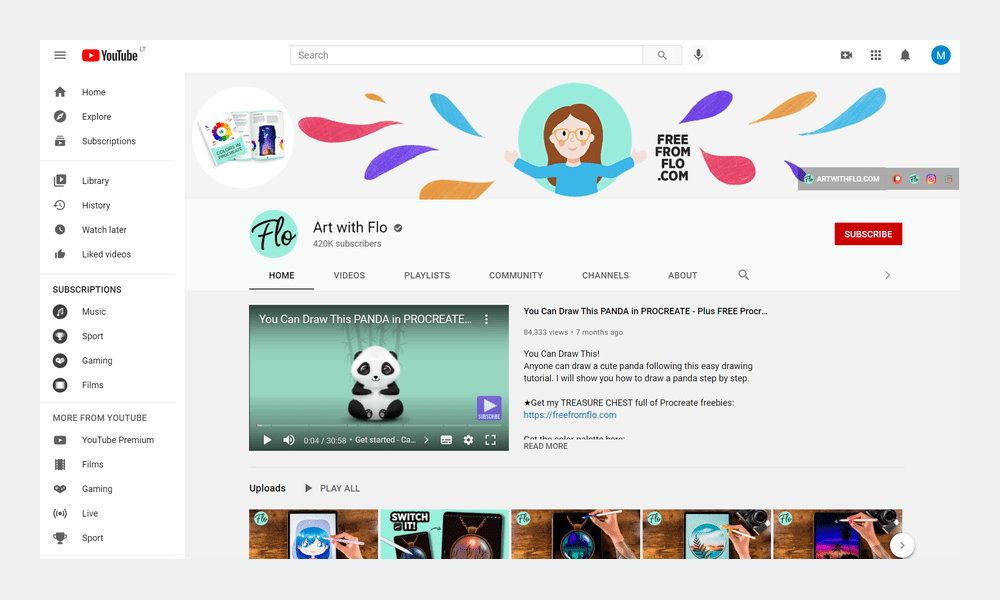This screenshot has height=600, width=1000.
Task: Mute the featured video volume
Action: click(289, 440)
